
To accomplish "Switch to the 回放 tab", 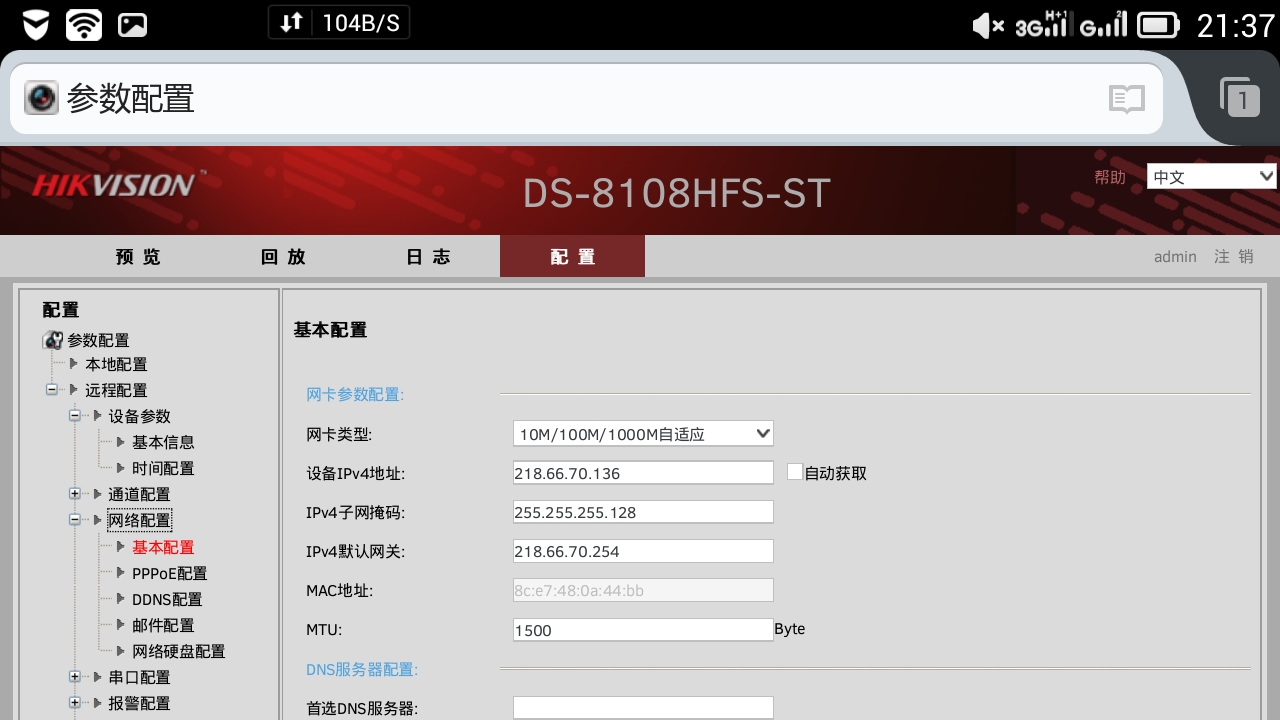I will [x=283, y=257].
